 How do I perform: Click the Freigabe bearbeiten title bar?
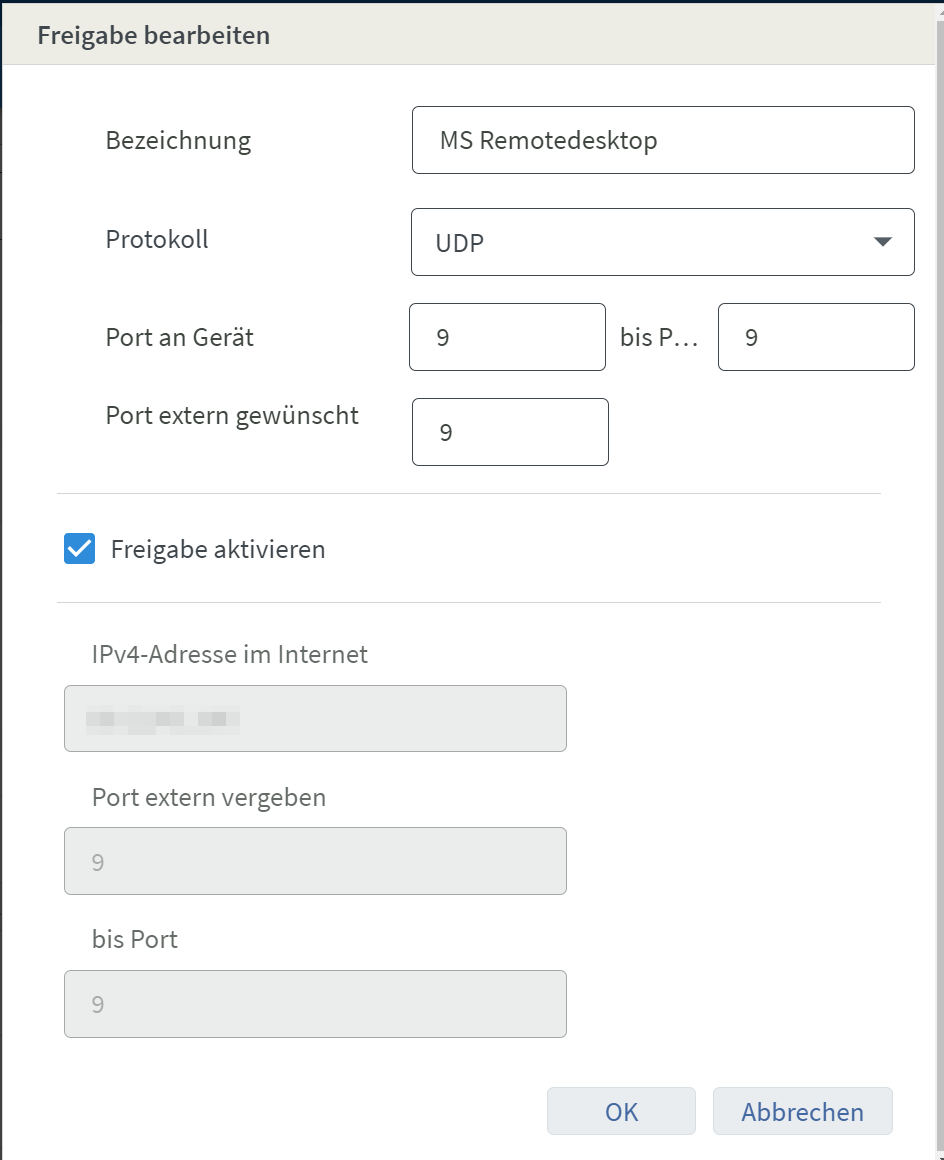tap(472, 36)
